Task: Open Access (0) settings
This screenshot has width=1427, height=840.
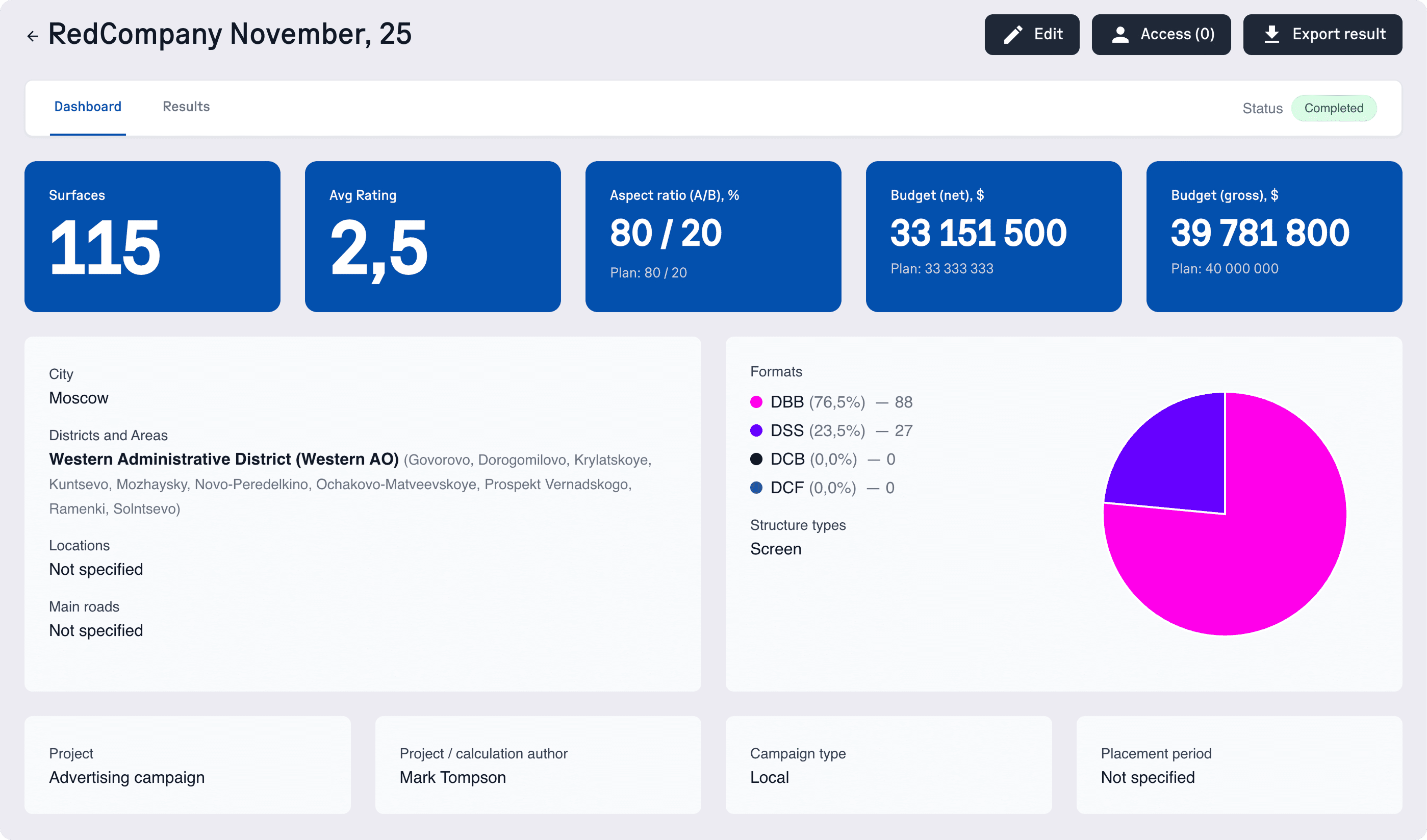Action: click(x=1161, y=35)
